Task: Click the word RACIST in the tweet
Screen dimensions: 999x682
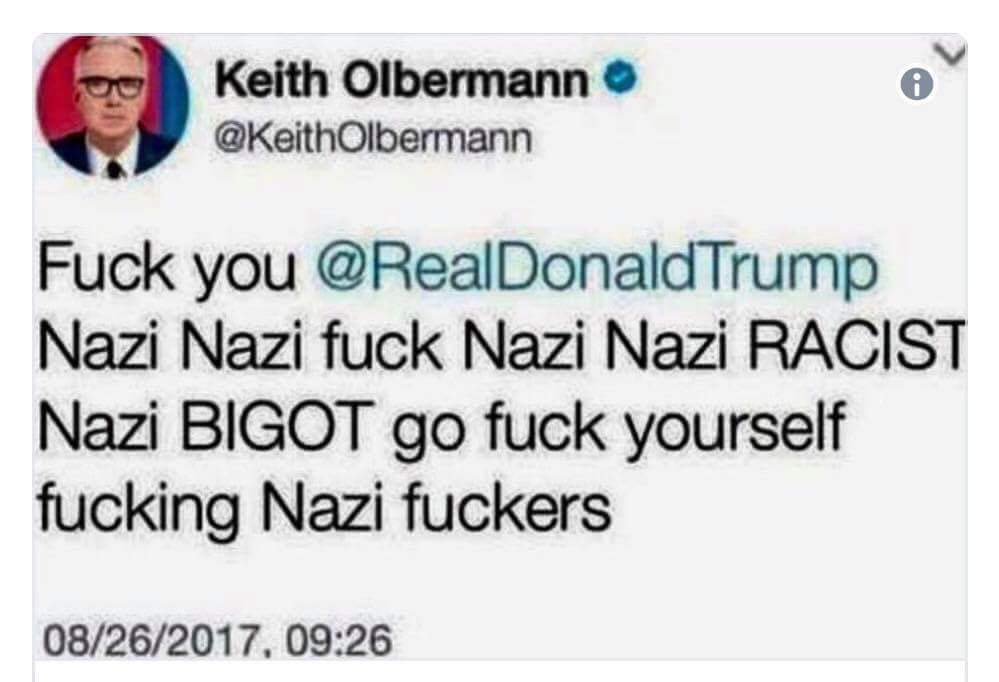Action: tap(856, 347)
